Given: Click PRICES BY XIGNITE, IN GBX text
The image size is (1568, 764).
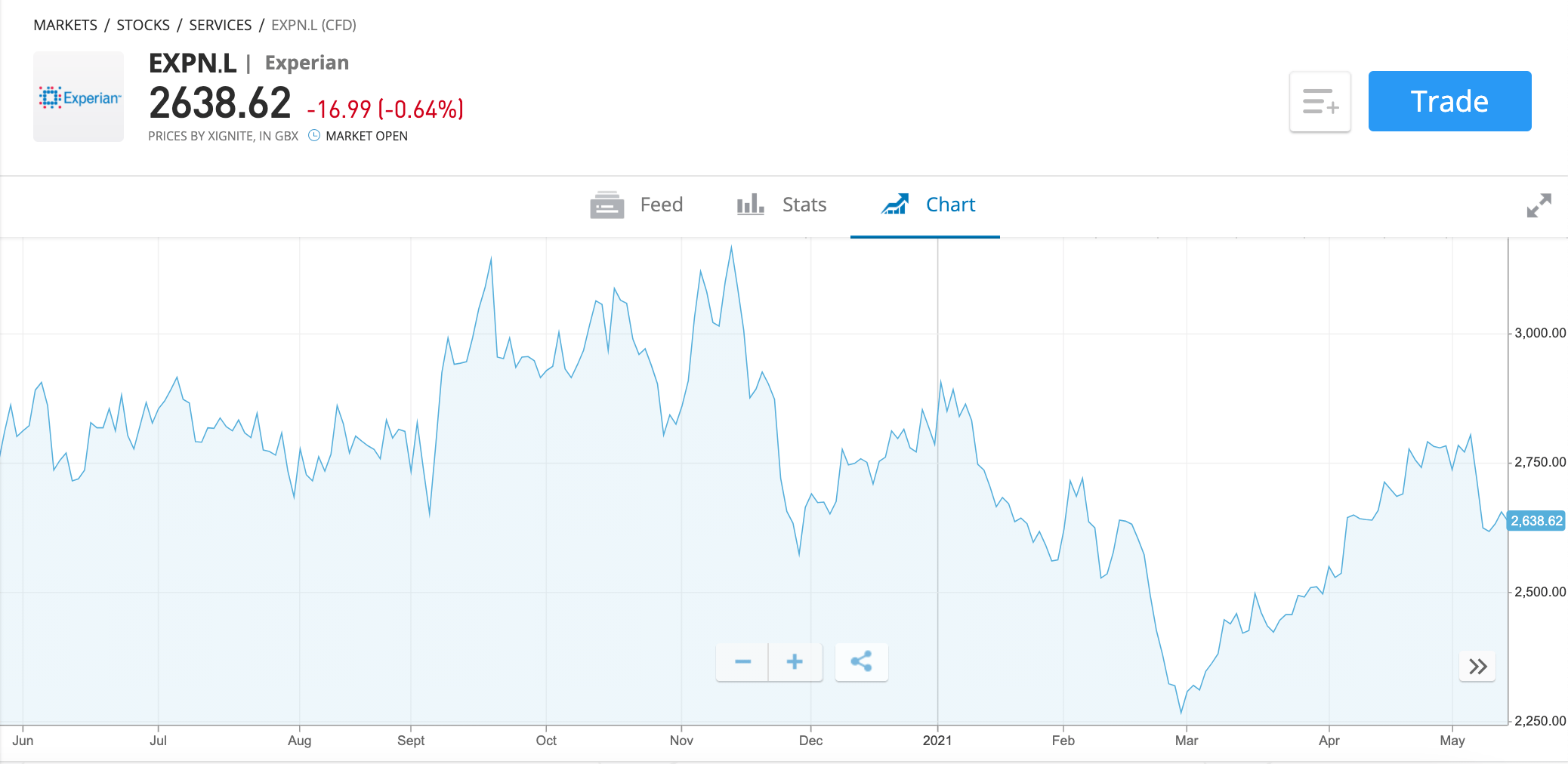Looking at the screenshot, I should (x=223, y=136).
